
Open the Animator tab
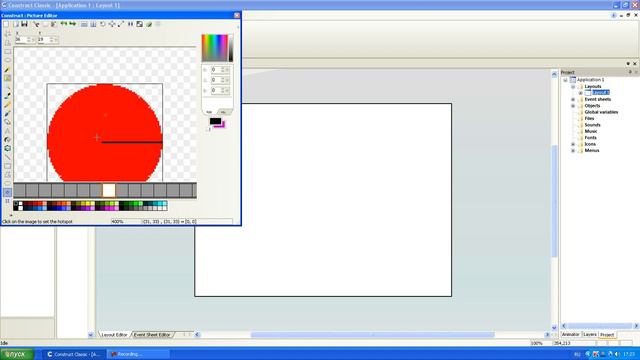[x=571, y=334]
